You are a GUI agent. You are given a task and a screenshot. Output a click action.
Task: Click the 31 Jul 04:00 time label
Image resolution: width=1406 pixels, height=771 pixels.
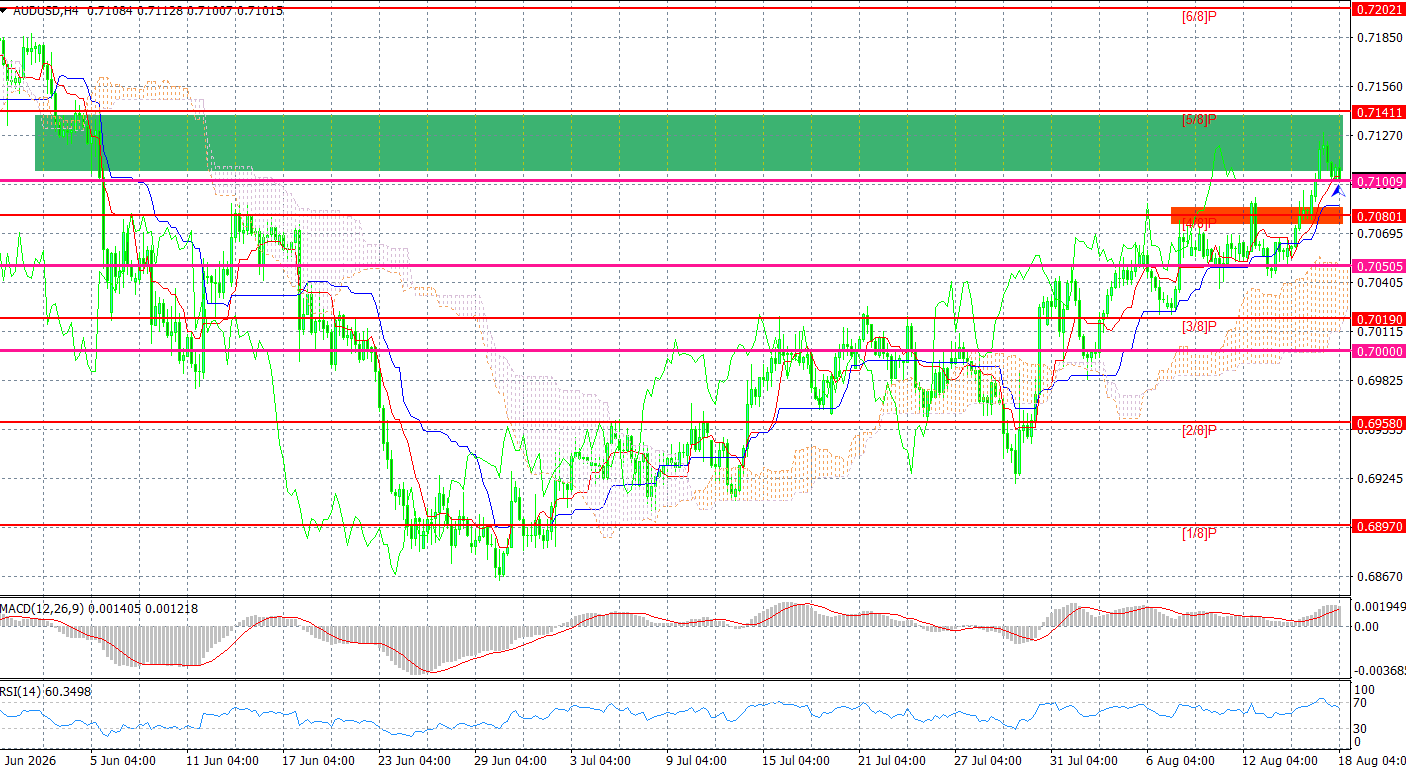point(1085,761)
